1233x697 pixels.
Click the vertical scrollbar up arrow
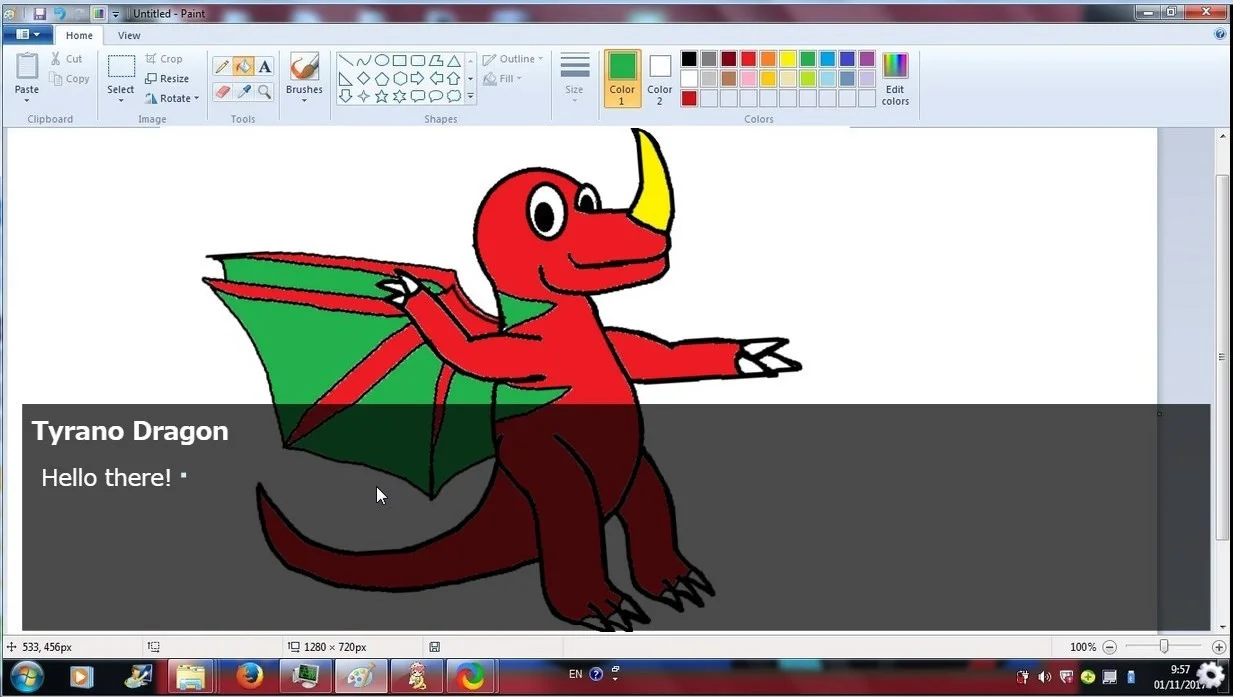pyautogui.click(x=1222, y=135)
